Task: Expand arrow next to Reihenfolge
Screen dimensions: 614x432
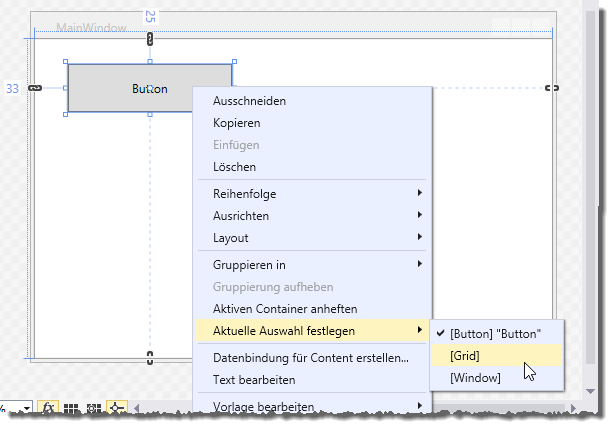Action: pos(420,193)
